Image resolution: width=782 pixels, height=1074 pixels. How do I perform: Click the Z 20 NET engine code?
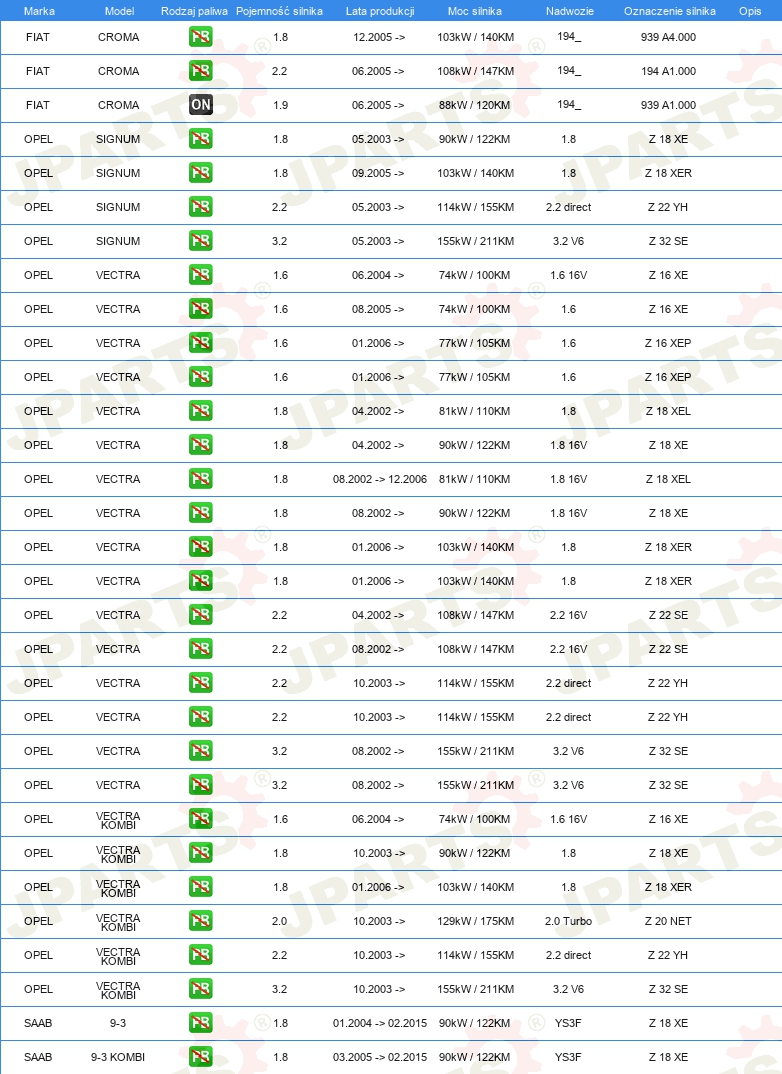tap(668, 921)
